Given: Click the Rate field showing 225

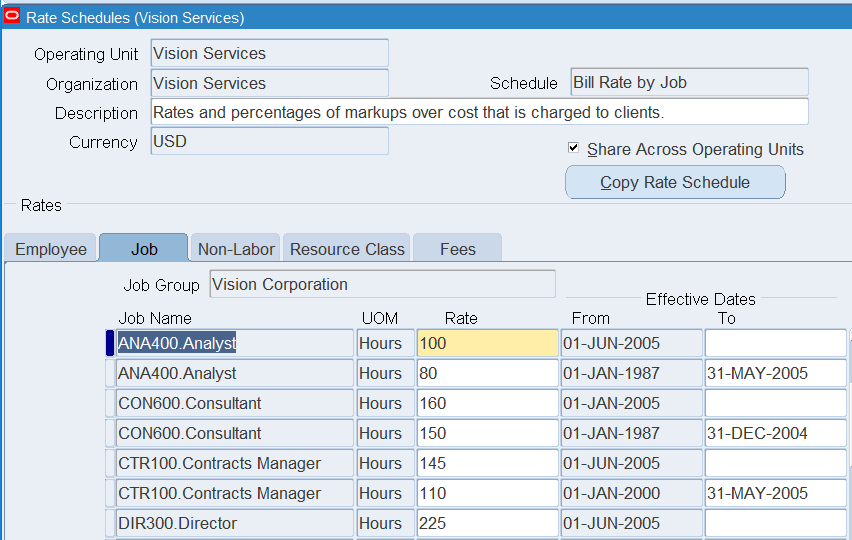Looking at the screenshot, I should click(487, 523).
